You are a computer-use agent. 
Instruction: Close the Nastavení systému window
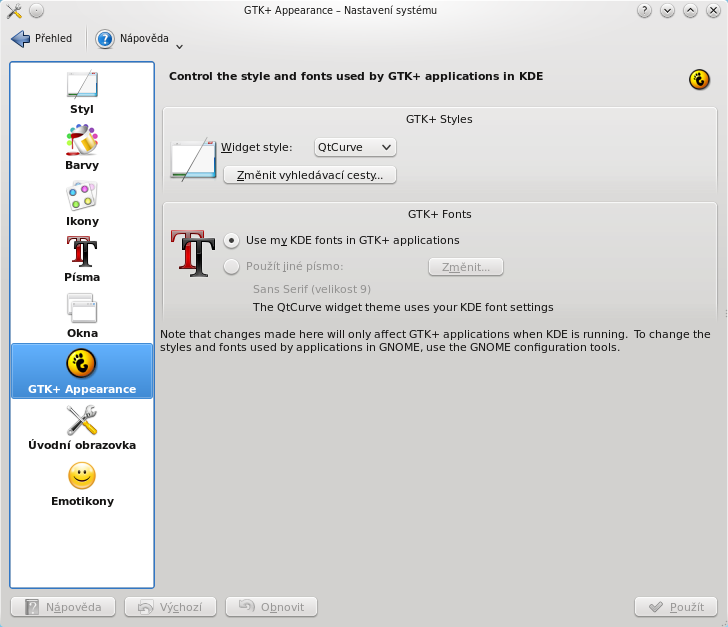click(713, 10)
